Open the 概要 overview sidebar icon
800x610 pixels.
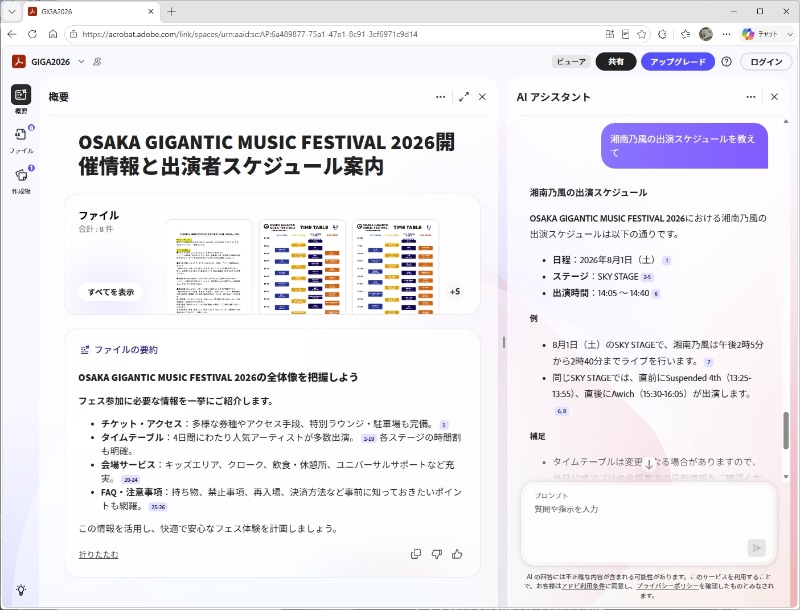point(21,95)
